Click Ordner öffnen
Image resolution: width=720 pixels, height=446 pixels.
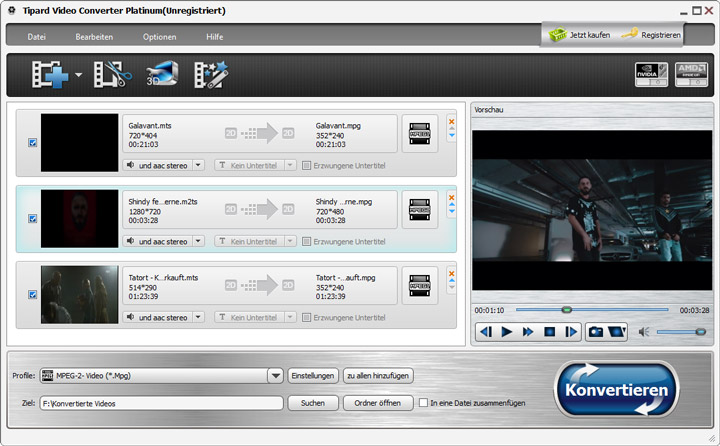click(x=378, y=403)
